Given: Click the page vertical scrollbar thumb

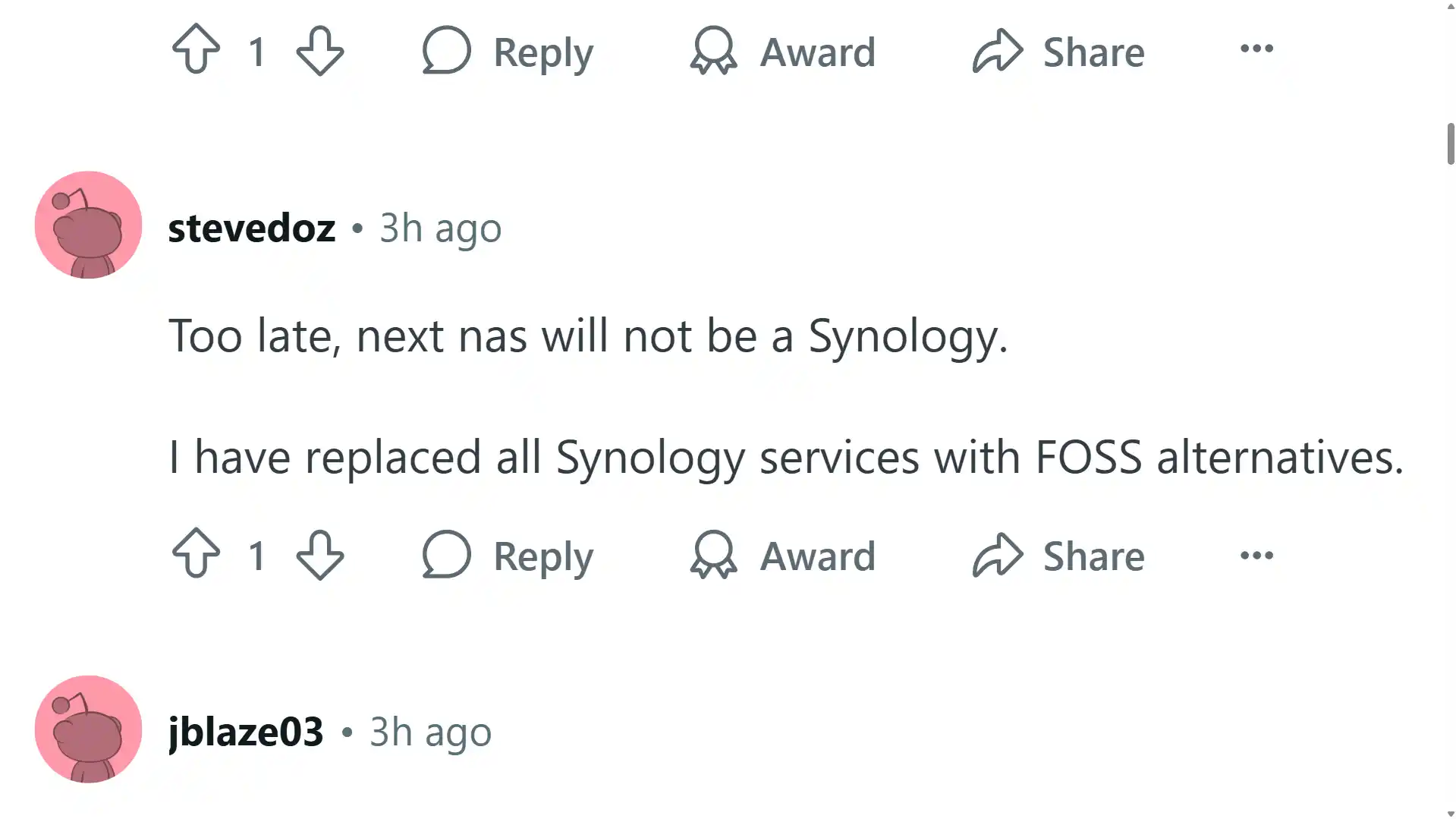Looking at the screenshot, I should (x=1451, y=144).
